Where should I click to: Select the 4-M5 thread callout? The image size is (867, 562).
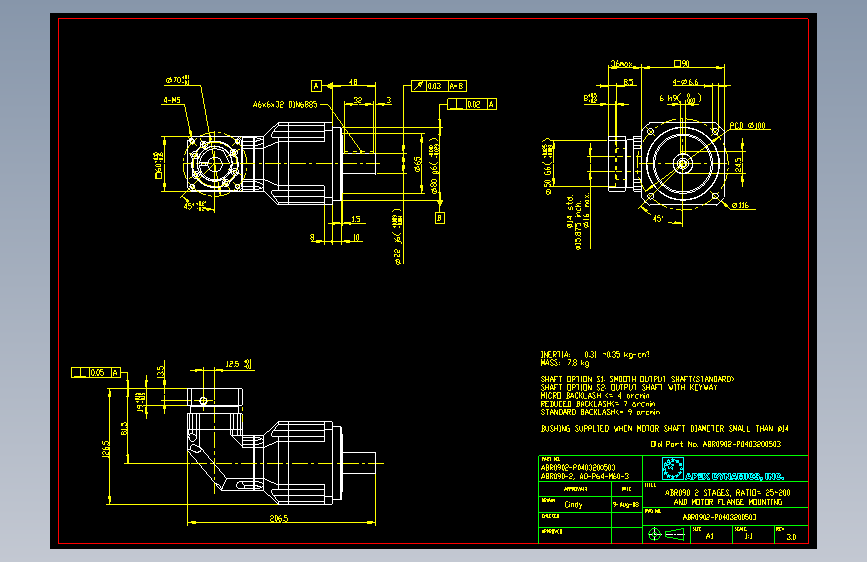(x=172, y=100)
